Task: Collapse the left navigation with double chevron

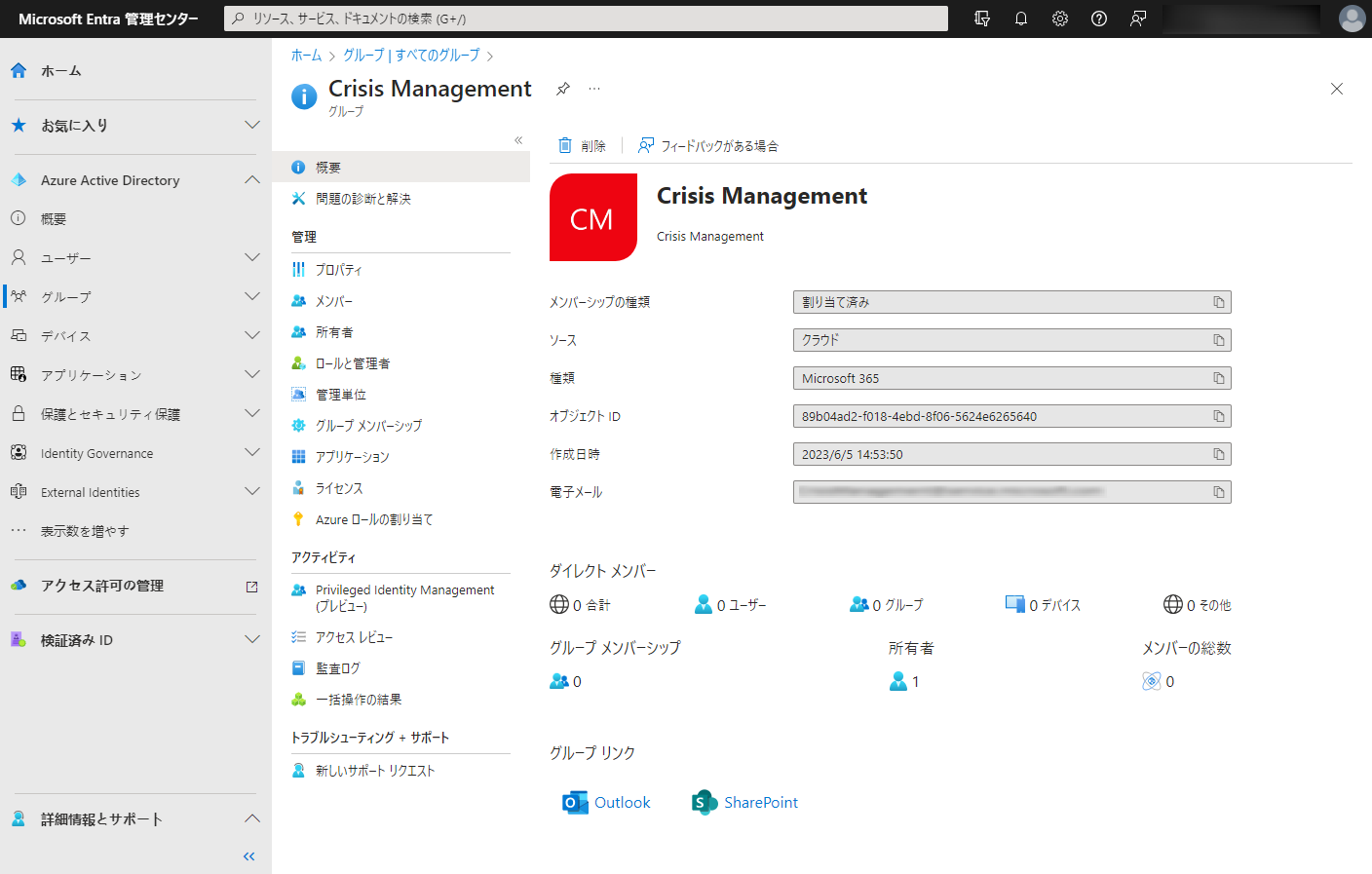Action: (x=248, y=856)
